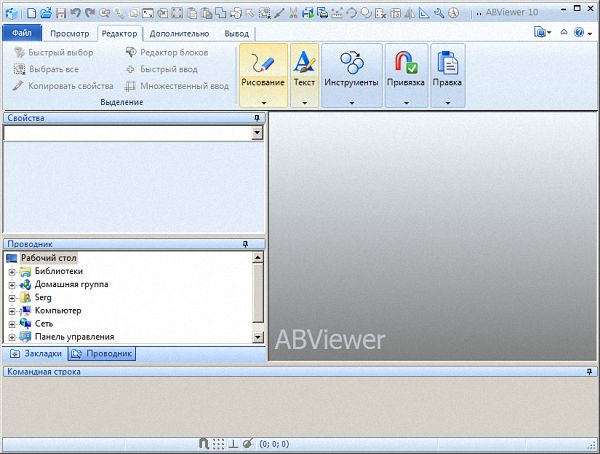Pin the Командная строка panel

[589, 372]
